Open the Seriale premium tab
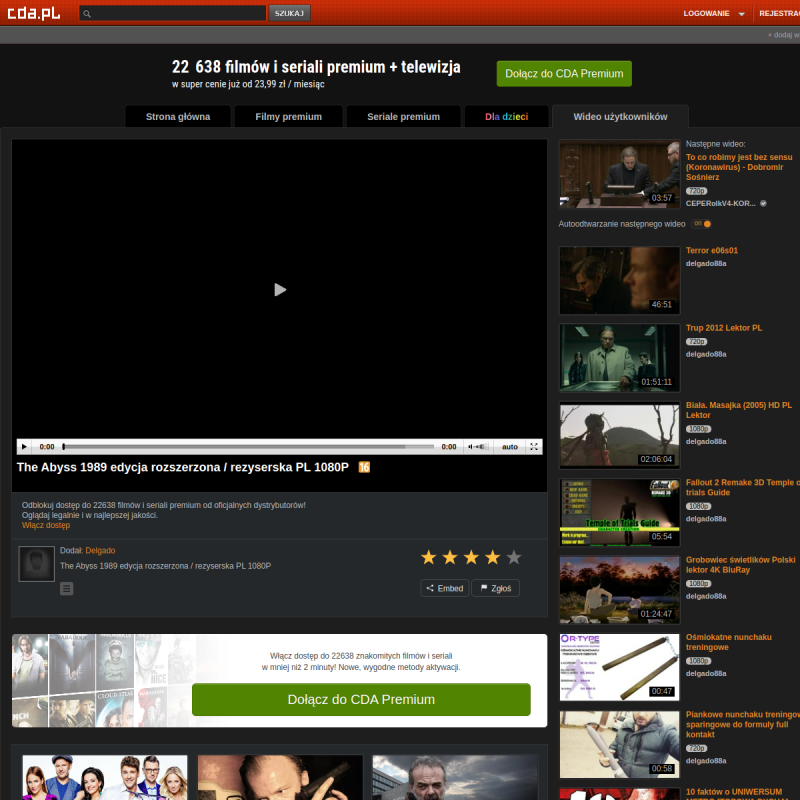 click(404, 117)
